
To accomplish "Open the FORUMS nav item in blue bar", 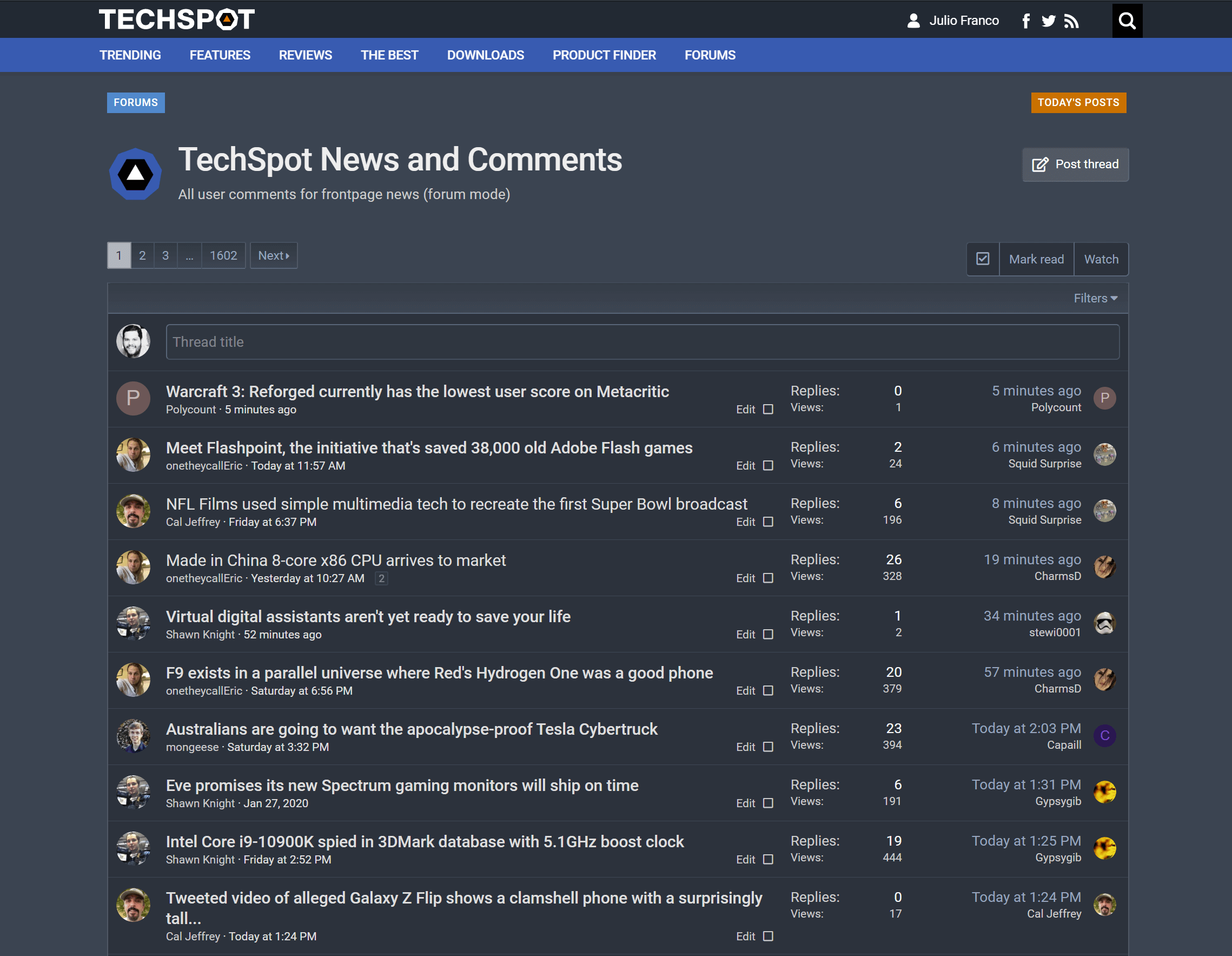I will (710, 55).
